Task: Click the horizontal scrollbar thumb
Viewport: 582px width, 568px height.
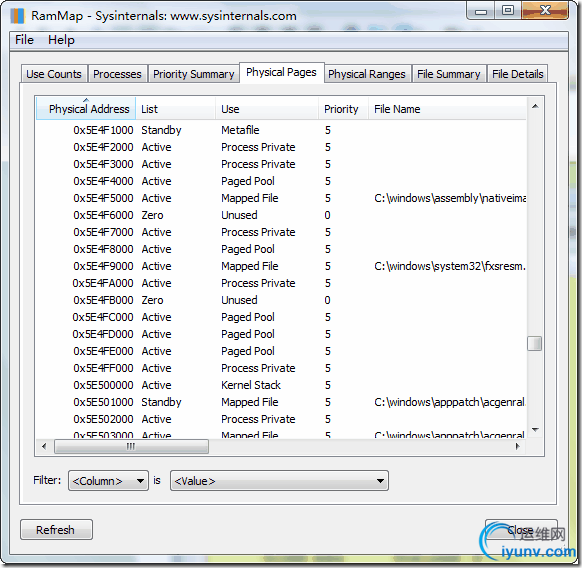Action: pyautogui.click(x=131, y=446)
